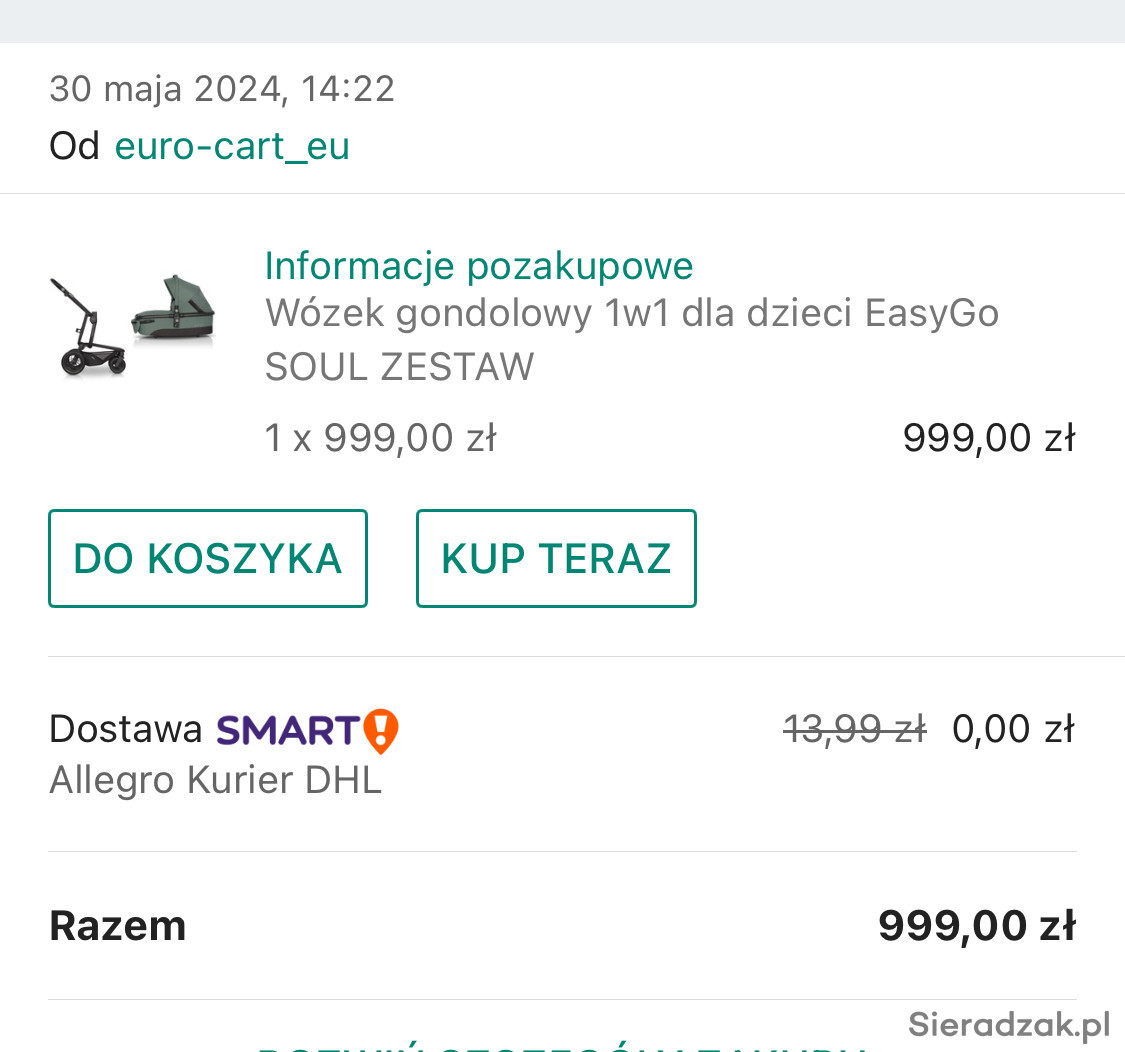Click the bold Razem total label

tap(118, 926)
